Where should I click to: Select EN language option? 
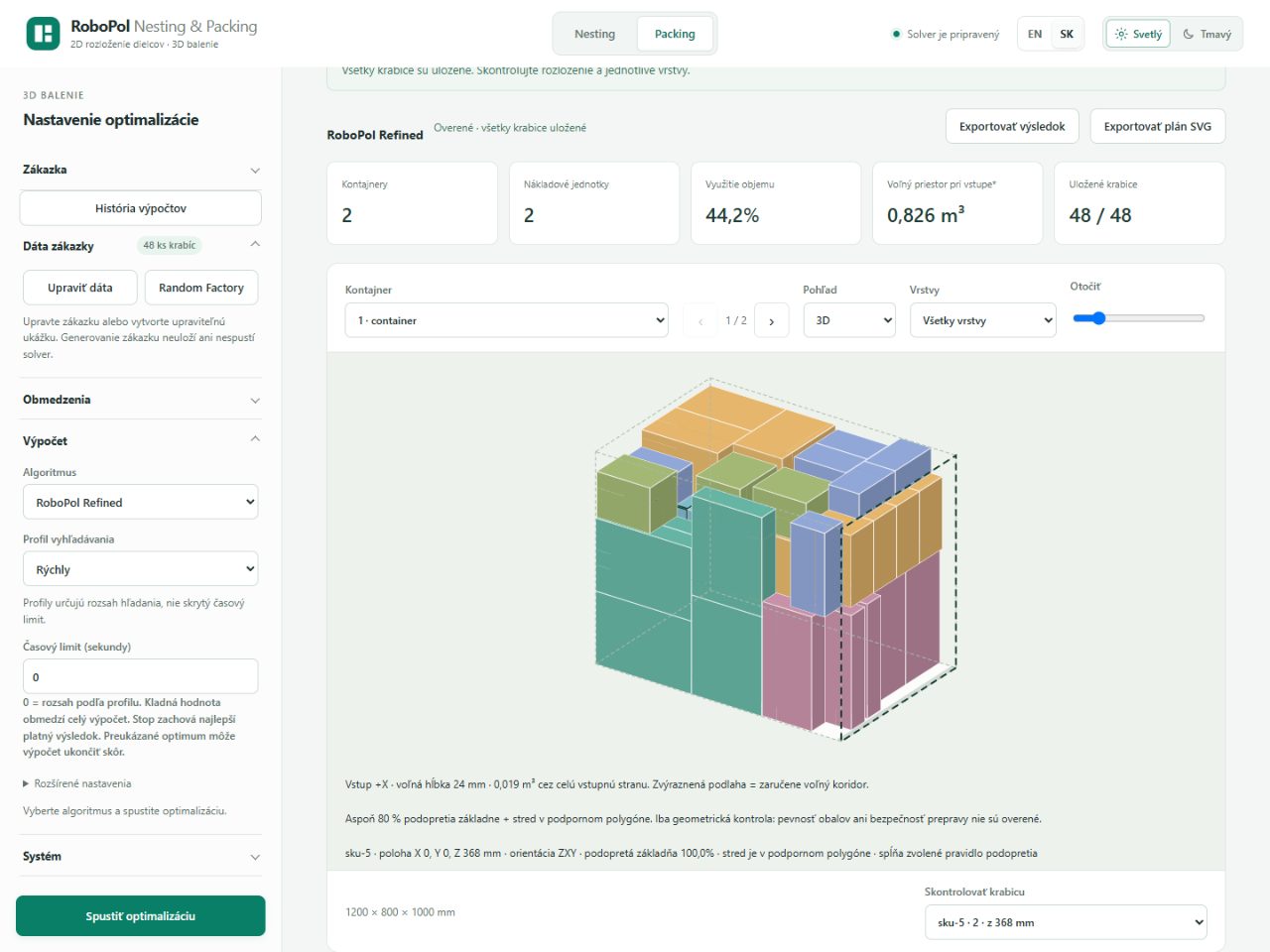tap(1035, 34)
